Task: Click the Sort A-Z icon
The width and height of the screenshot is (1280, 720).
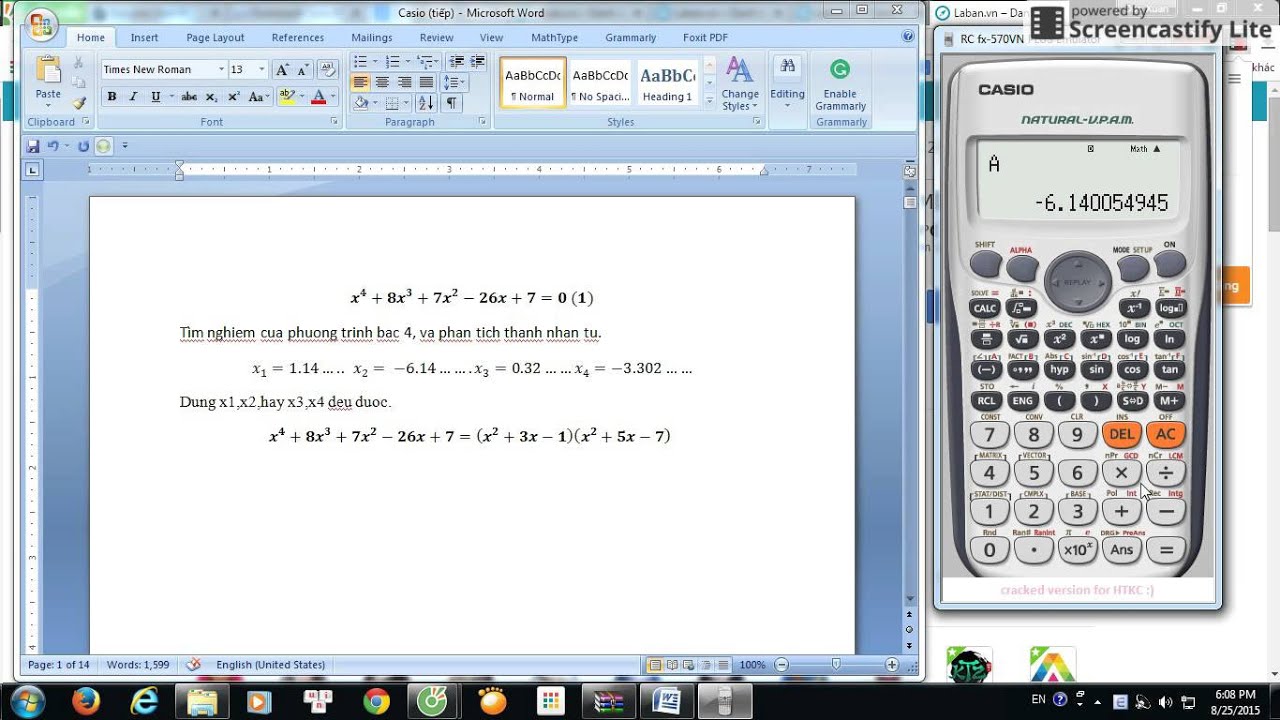Action: point(425,103)
